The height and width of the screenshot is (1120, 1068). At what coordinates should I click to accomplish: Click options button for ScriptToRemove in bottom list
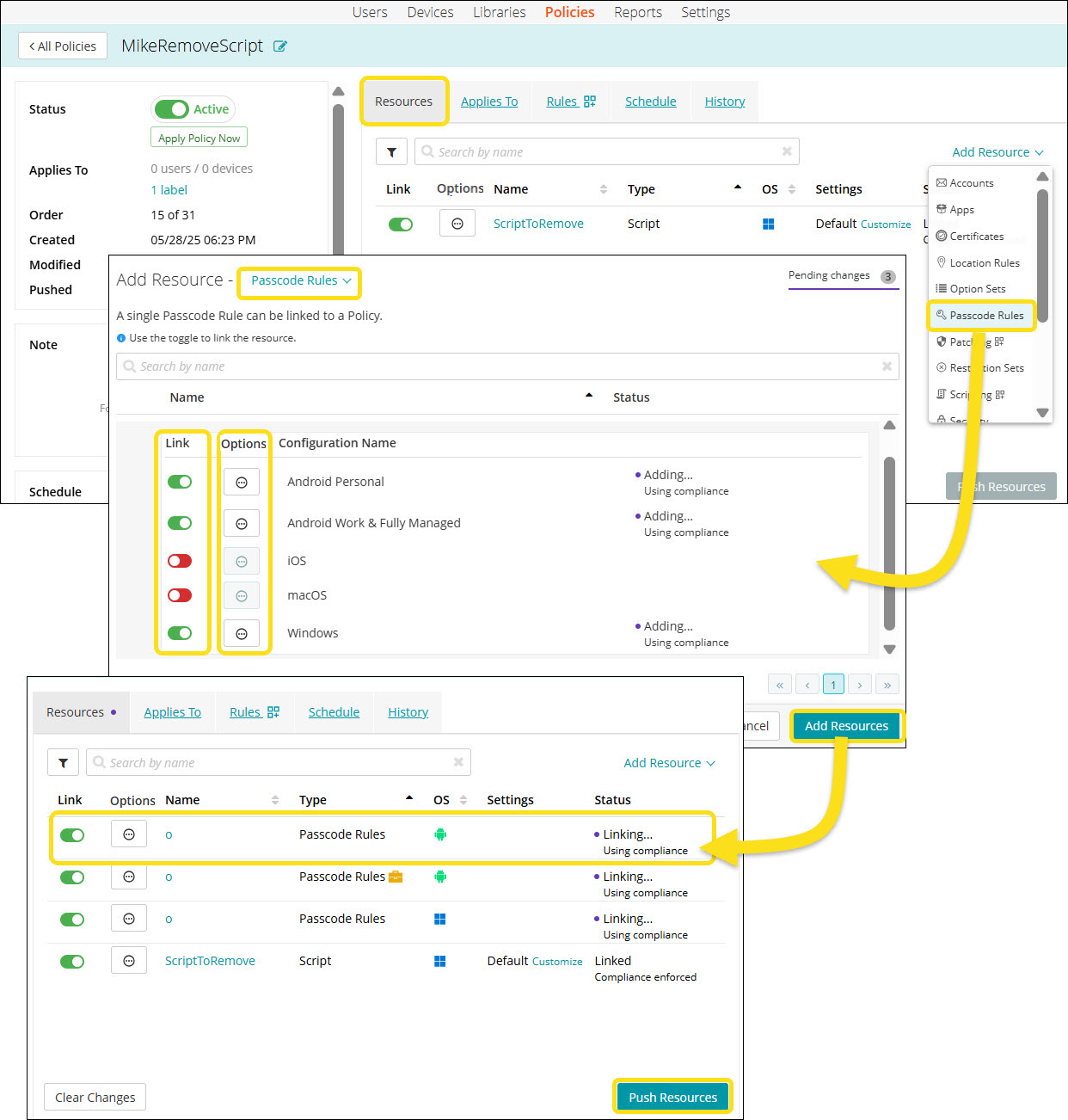(129, 961)
